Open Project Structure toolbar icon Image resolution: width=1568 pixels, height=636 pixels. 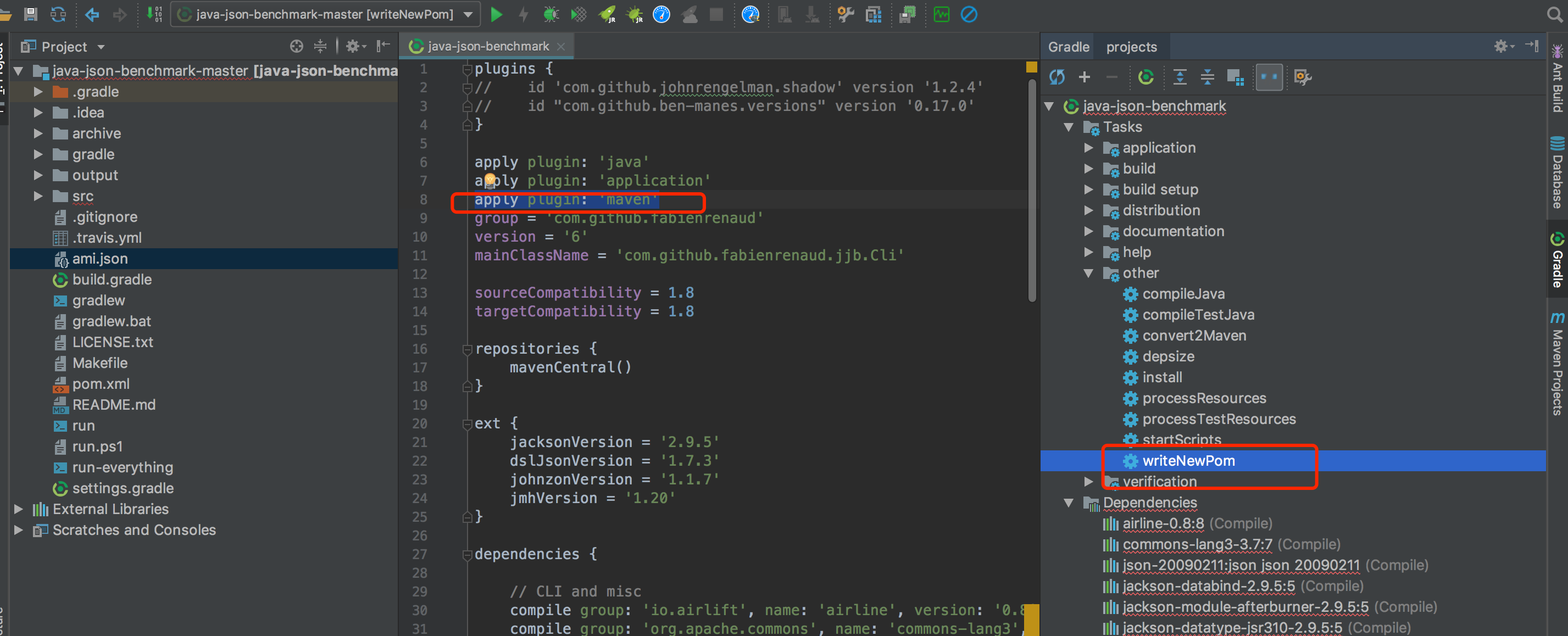pyautogui.click(x=874, y=14)
